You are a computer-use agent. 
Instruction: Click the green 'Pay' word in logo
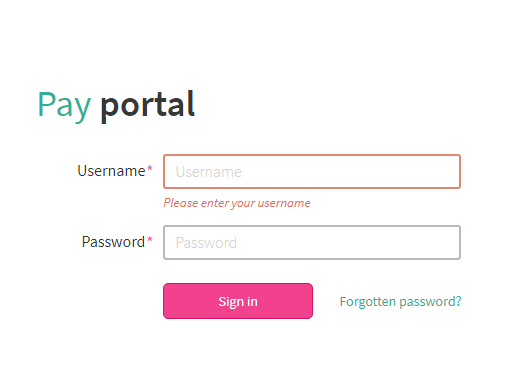(64, 106)
